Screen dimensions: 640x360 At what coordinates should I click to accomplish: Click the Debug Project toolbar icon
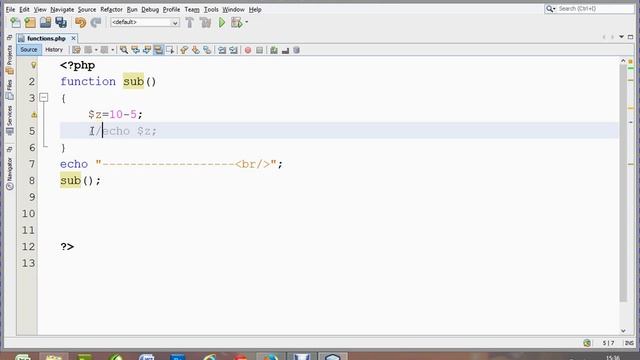pos(236,22)
